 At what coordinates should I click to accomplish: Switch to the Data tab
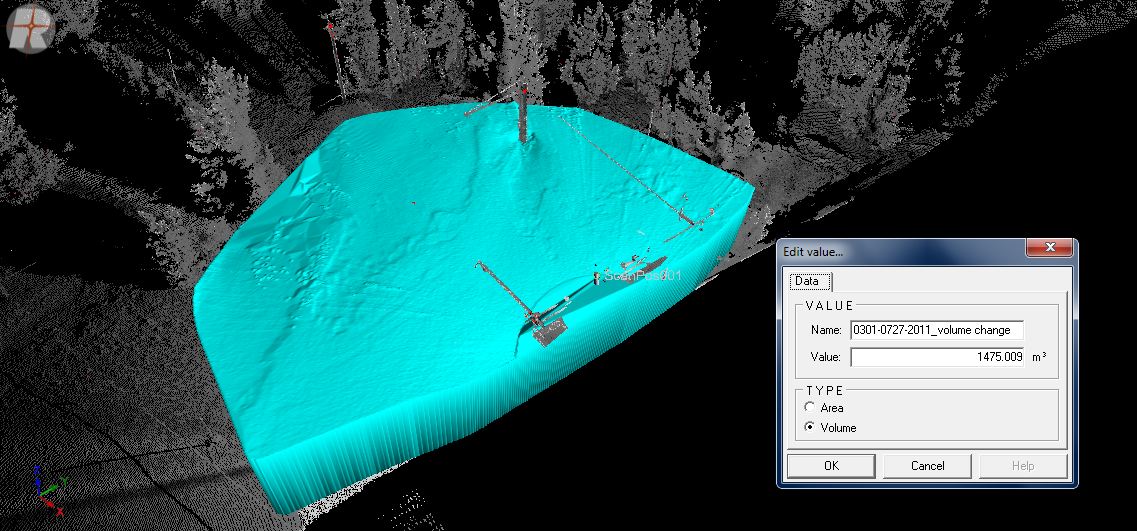pyautogui.click(x=806, y=282)
